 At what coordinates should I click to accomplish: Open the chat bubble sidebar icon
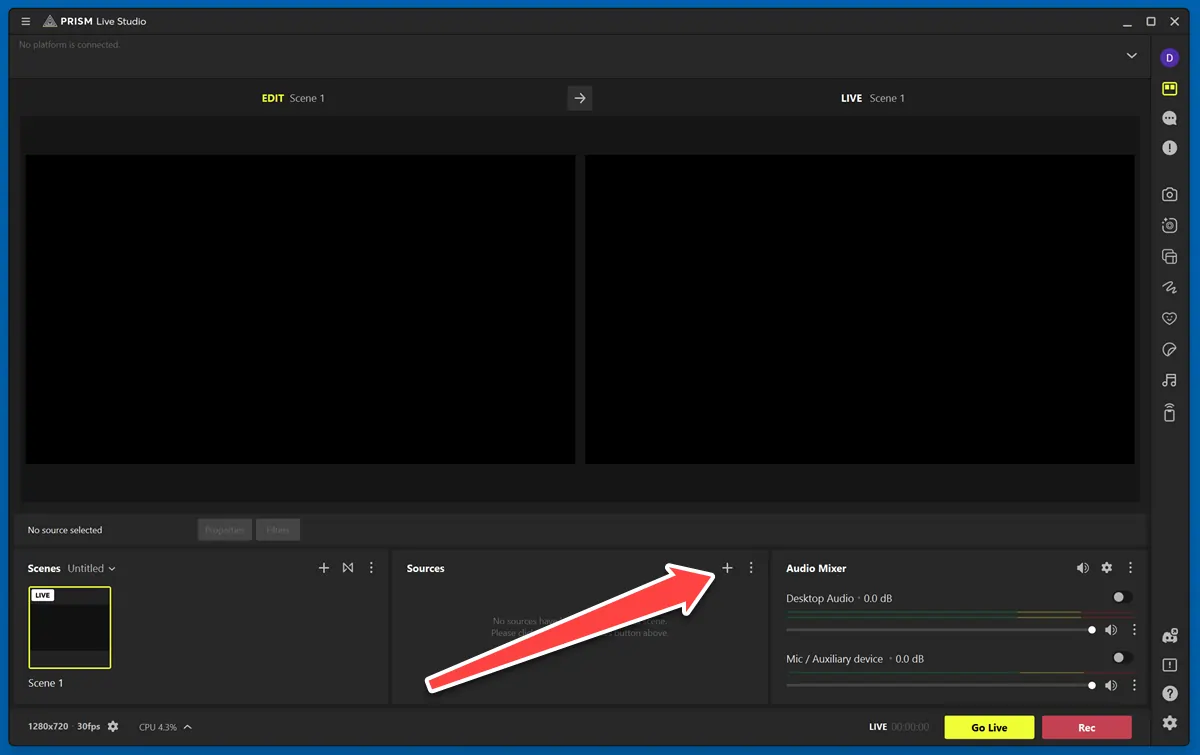pos(1169,118)
